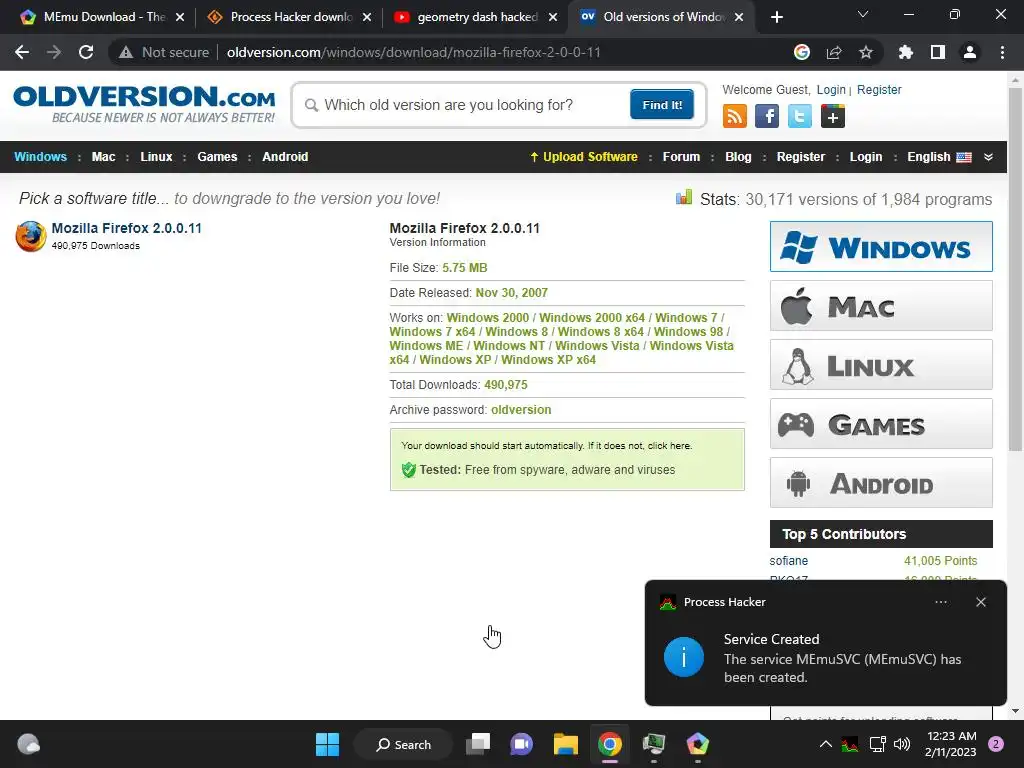Click the Games platform banner button
This screenshot has width=1024, height=768.
coord(881,424)
